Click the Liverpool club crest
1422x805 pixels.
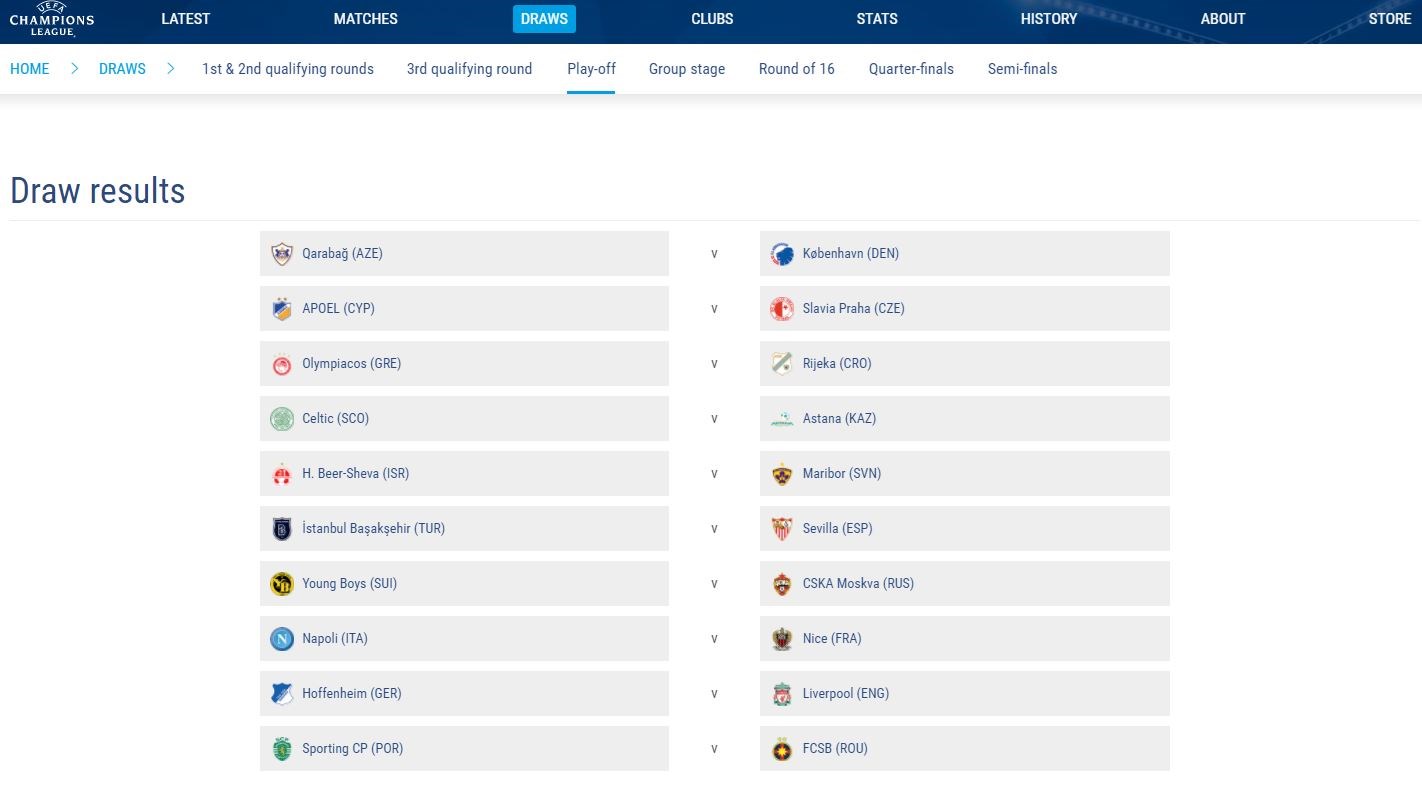[782, 694]
